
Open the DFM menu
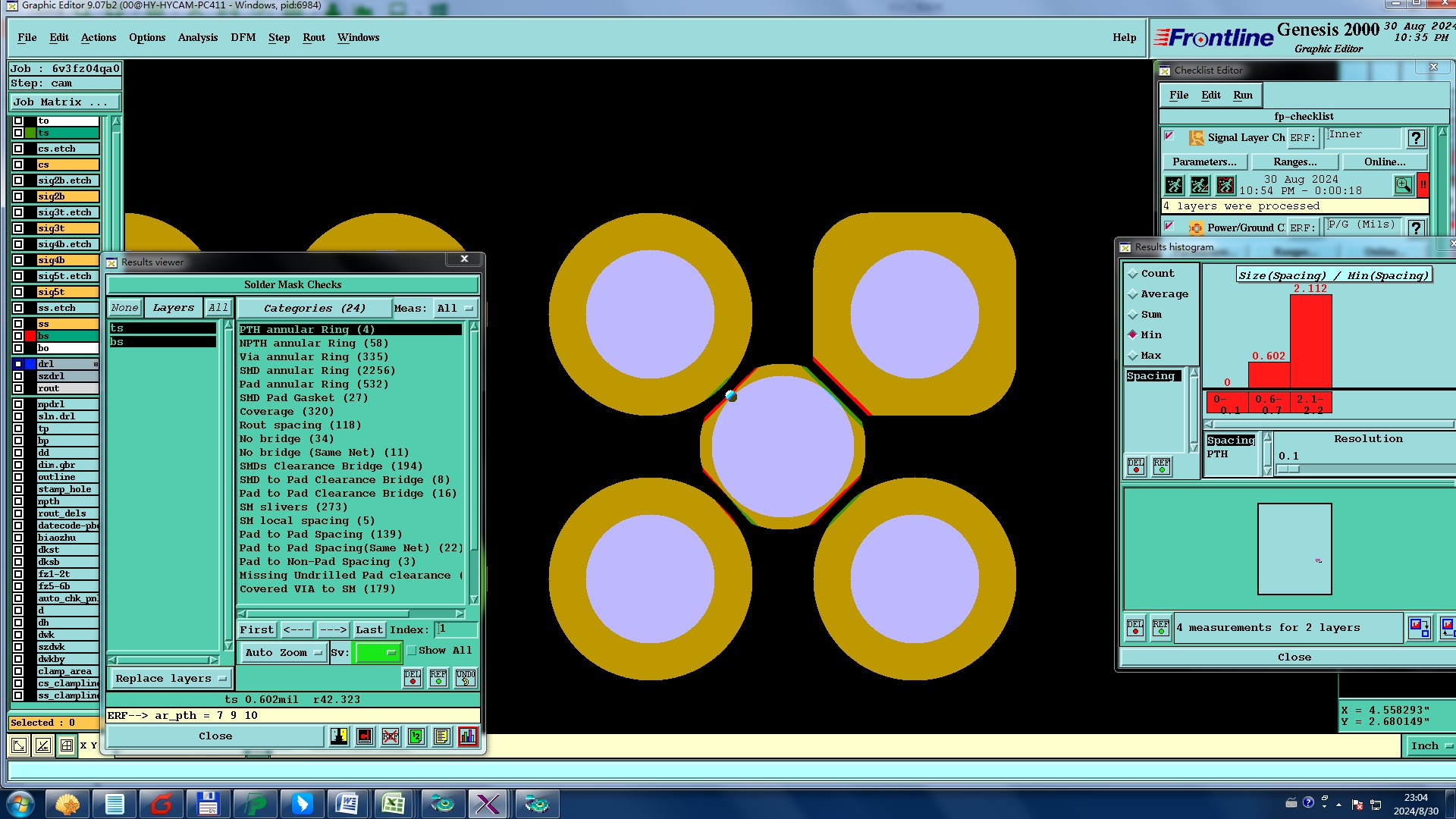pyautogui.click(x=243, y=37)
